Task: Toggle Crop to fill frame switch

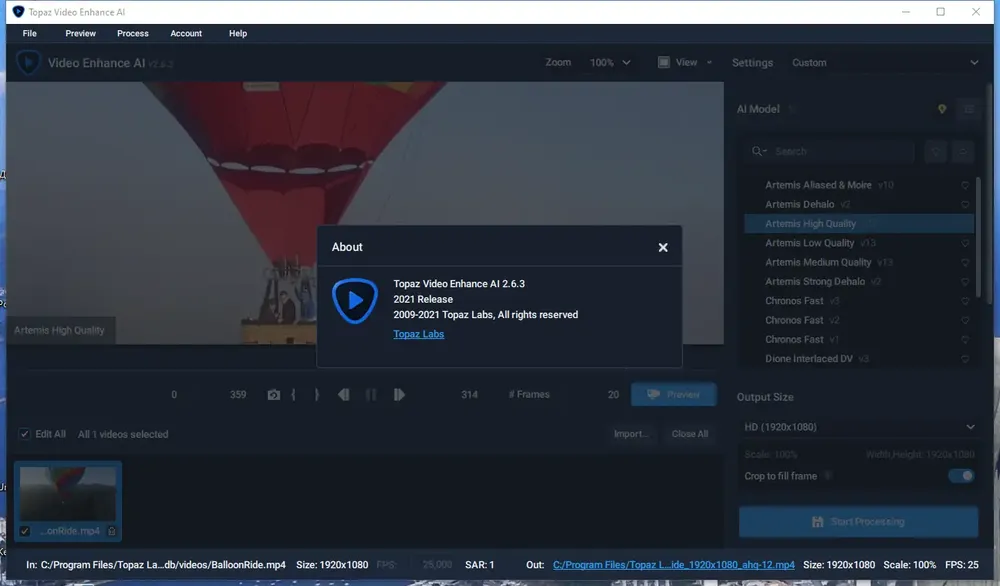Action: click(961, 476)
